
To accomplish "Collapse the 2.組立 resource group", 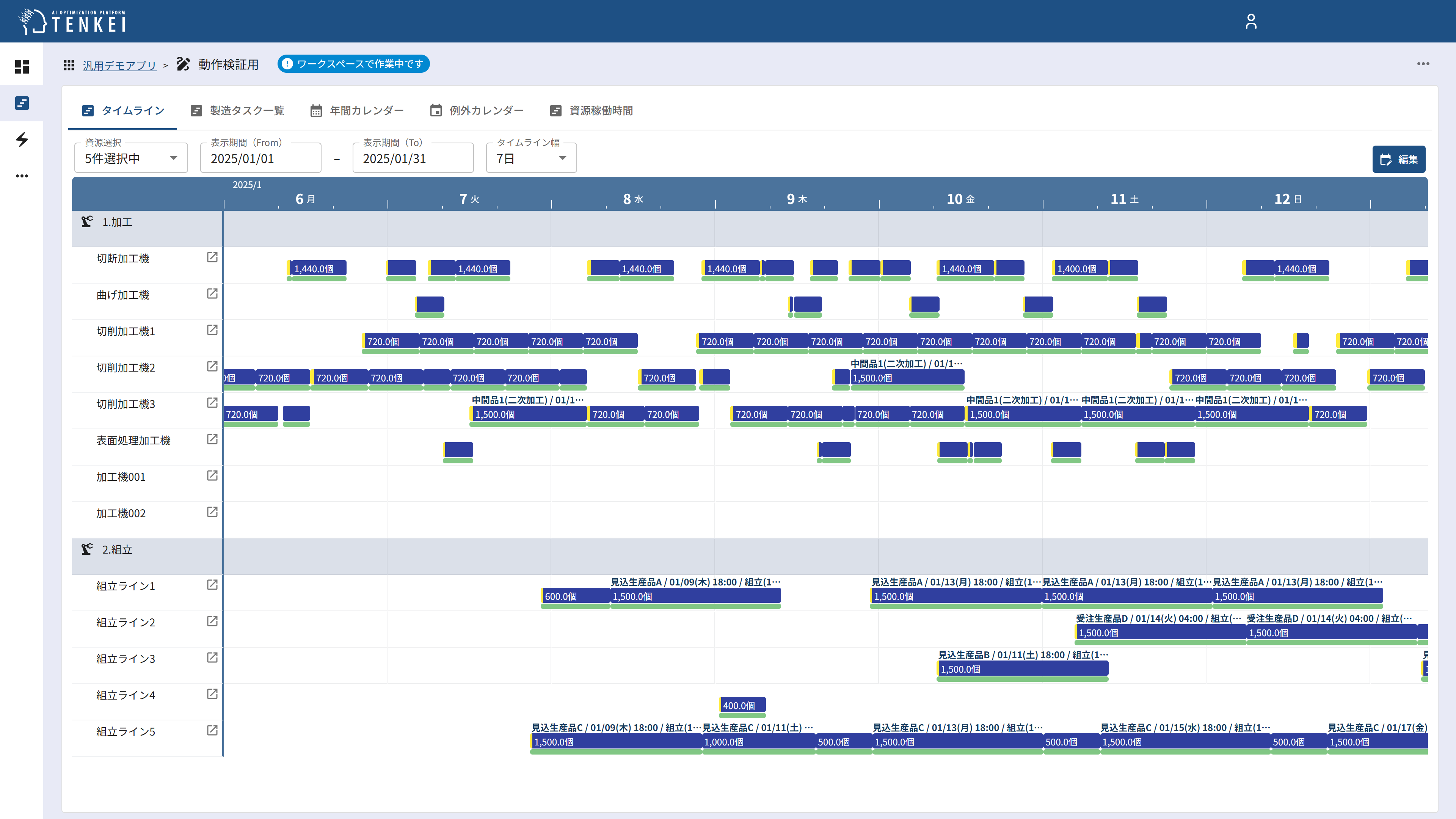I will point(116,549).
